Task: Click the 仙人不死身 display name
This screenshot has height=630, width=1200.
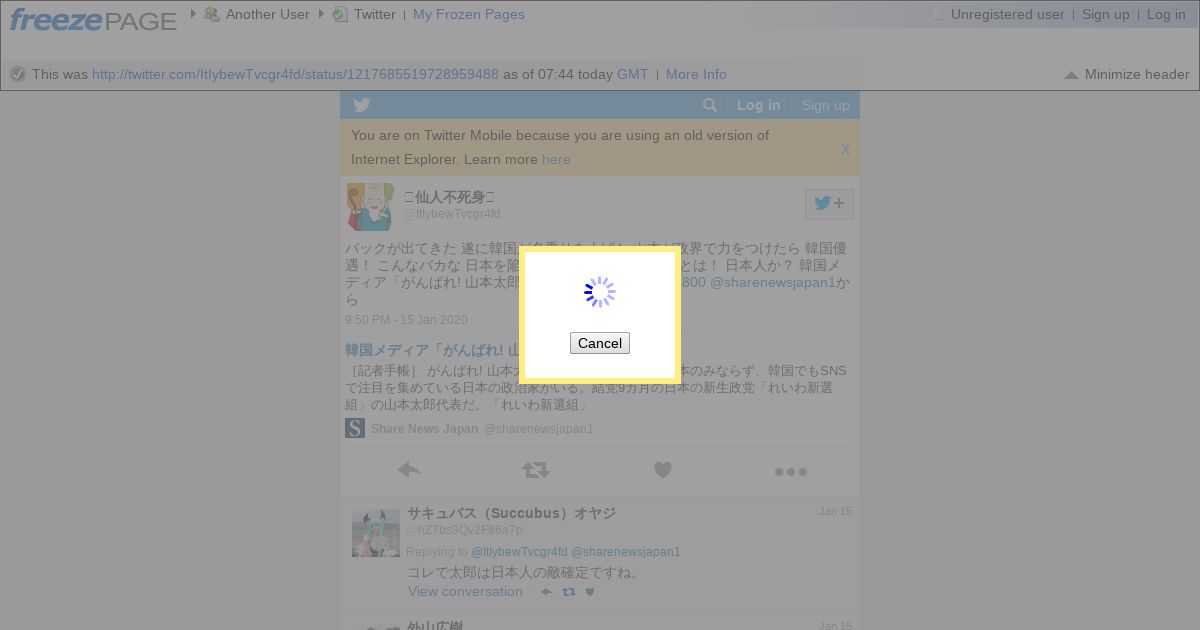Action: [449, 197]
